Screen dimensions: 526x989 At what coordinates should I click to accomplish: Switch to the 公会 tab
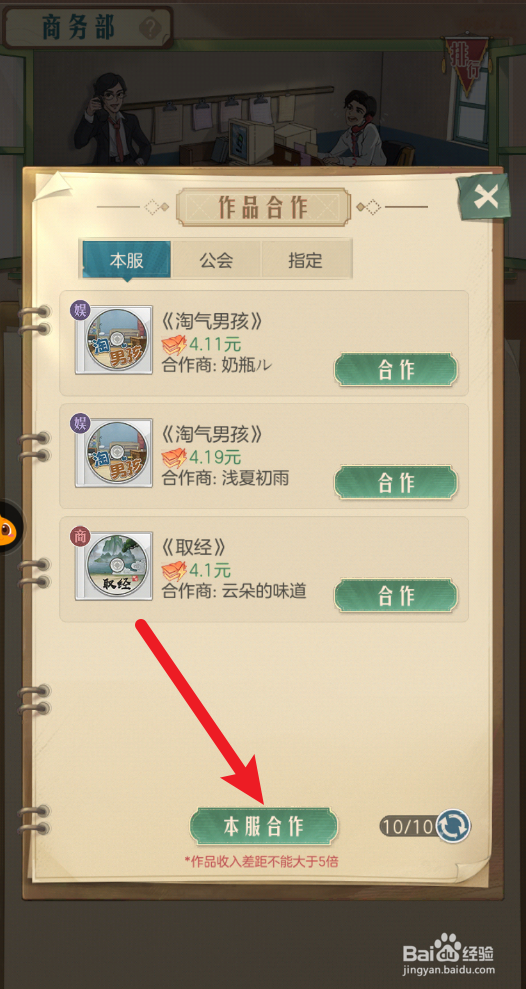217,260
